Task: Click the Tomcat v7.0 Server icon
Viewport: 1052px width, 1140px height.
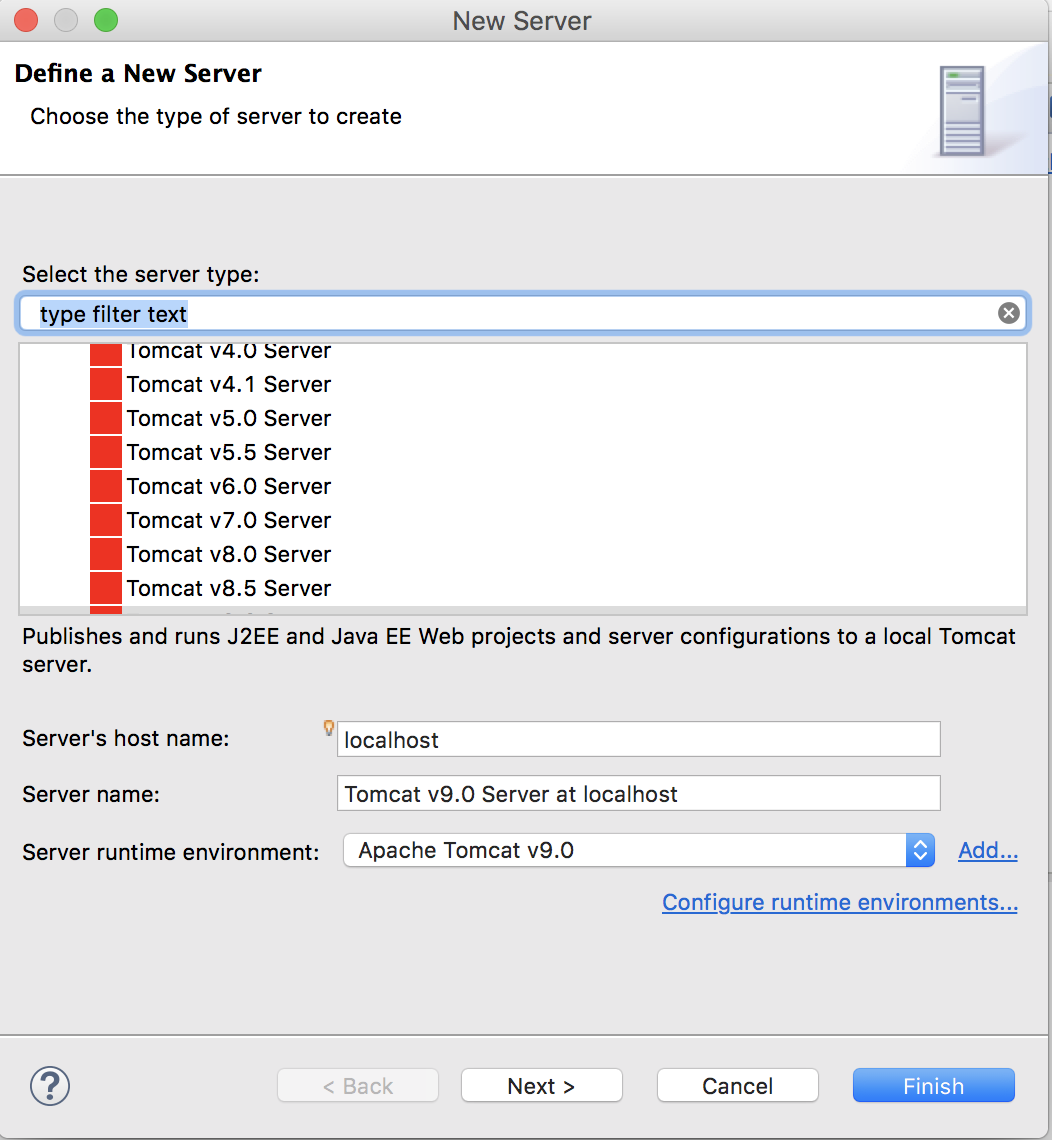Action: (105, 520)
